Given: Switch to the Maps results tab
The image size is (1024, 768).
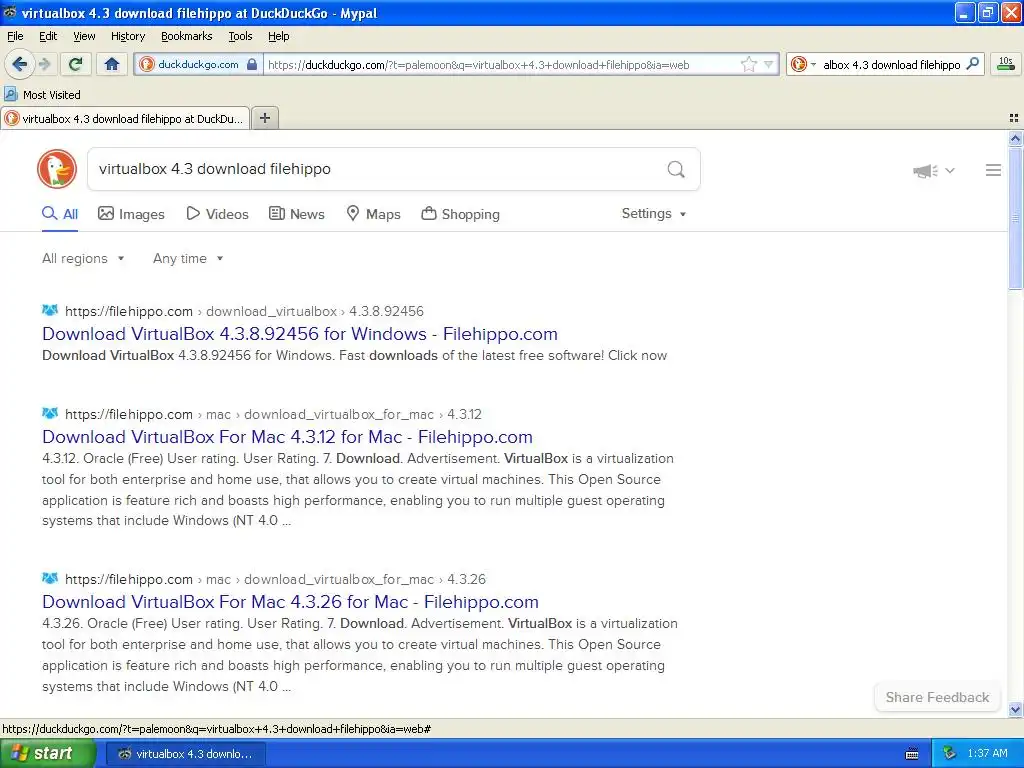Looking at the screenshot, I should click(x=374, y=214).
